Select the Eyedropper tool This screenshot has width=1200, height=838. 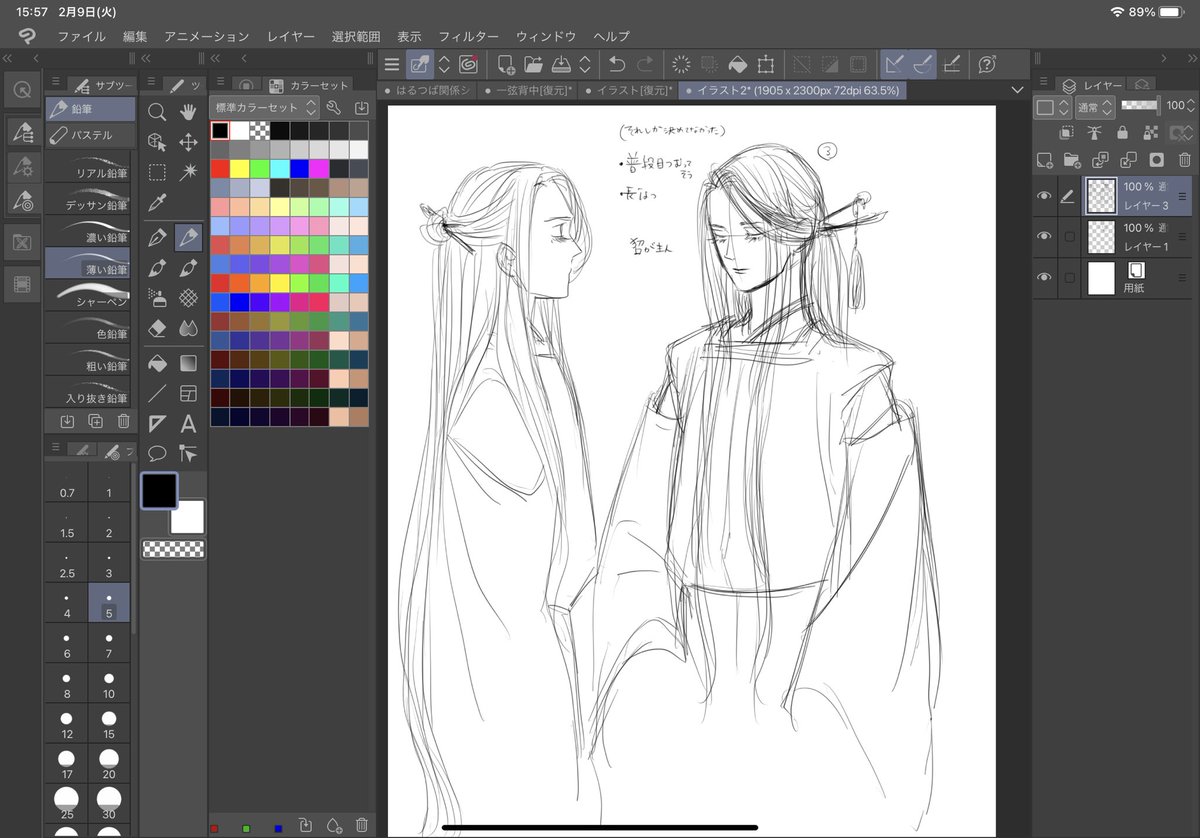tap(157, 203)
